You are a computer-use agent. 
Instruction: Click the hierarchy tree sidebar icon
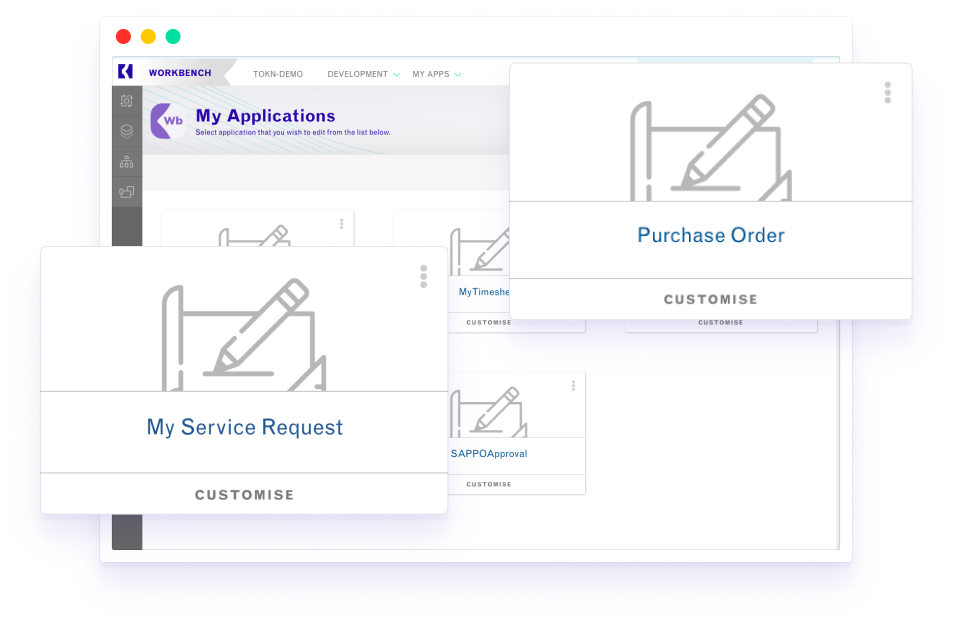[x=126, y=162]
